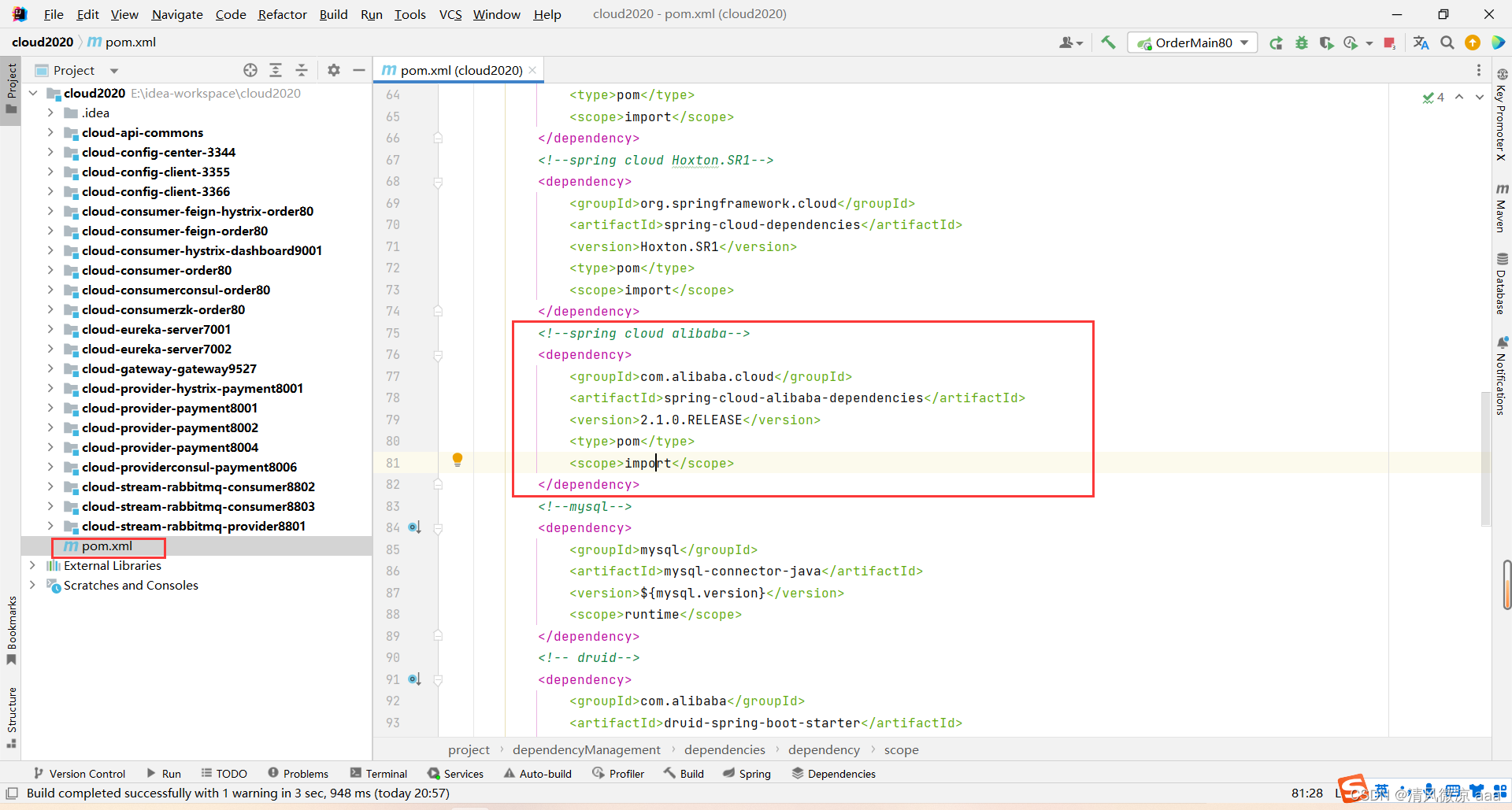Open the TODO tool window
Viewport: 1512px width, 810px height.
[x=224, y=774]
